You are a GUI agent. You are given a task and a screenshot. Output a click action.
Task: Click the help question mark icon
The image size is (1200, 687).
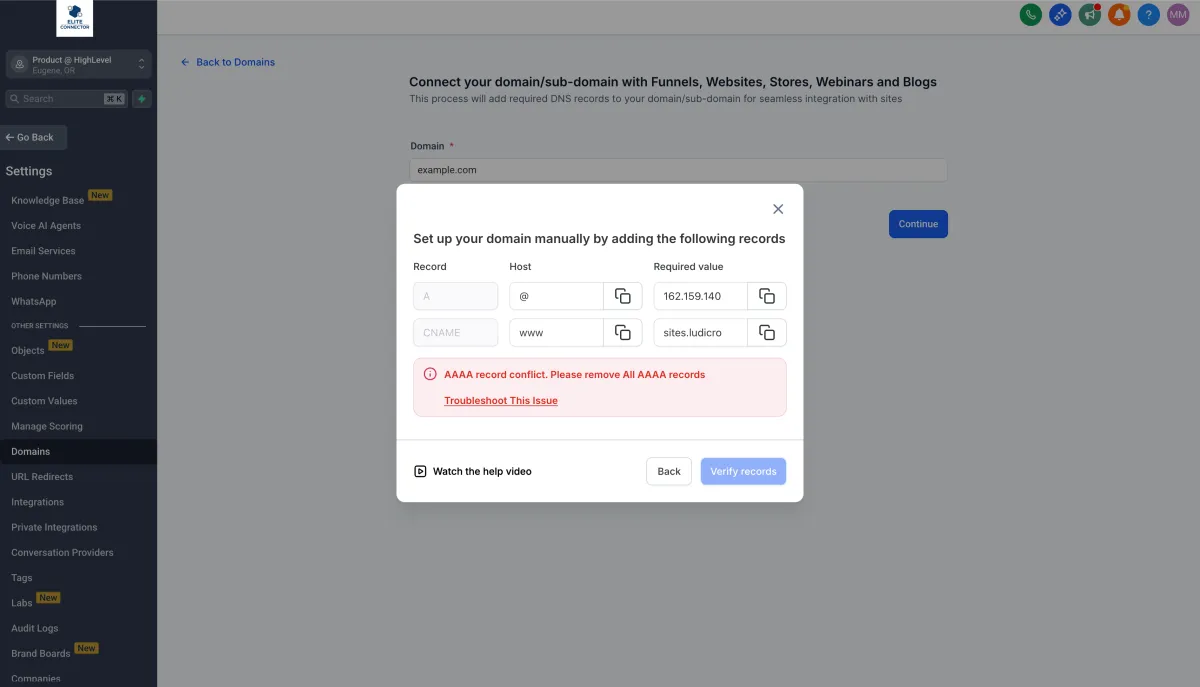click(x=1149, y=15)
